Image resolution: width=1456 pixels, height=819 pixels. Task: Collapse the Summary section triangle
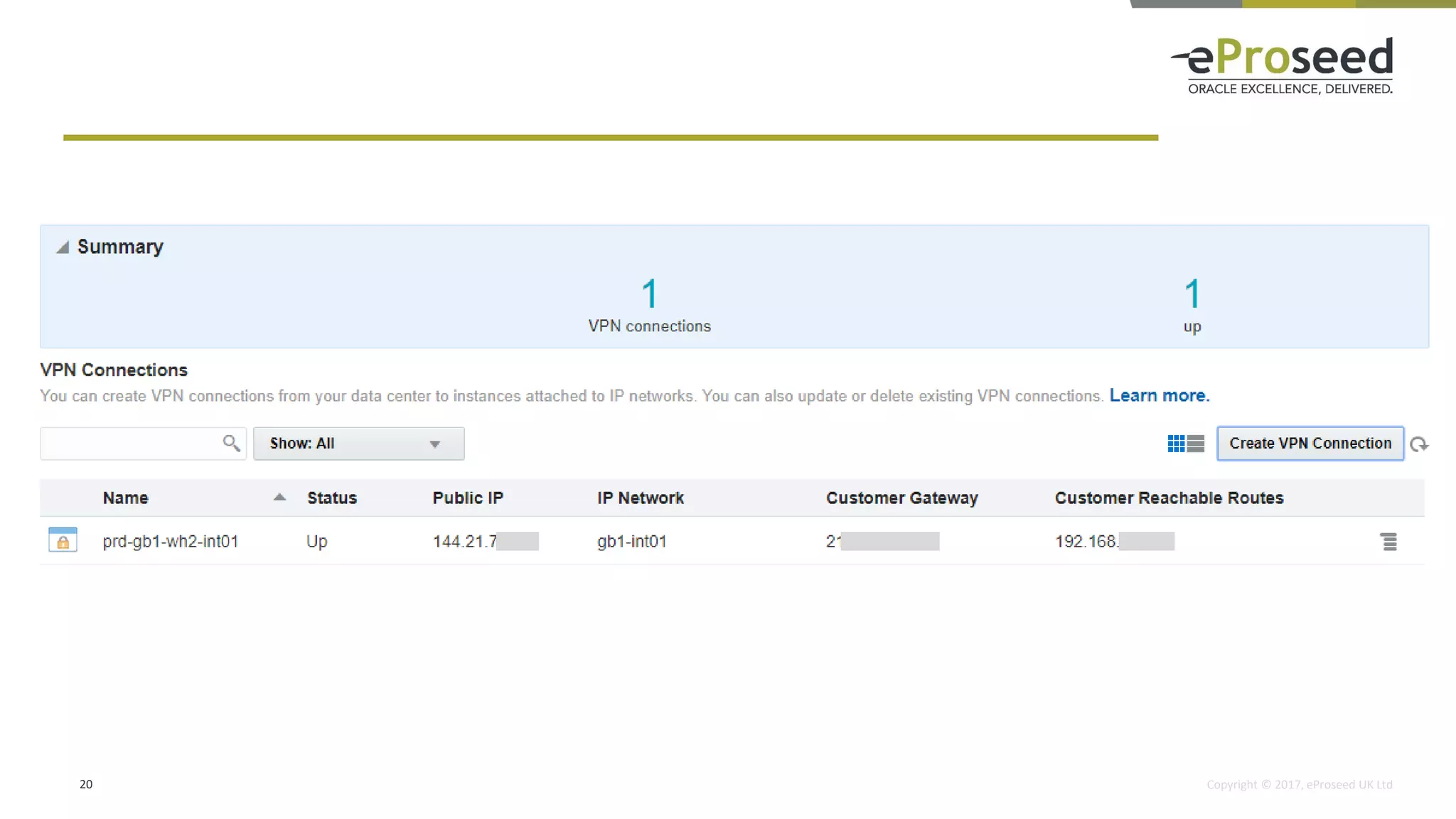[x=63, y=247]
